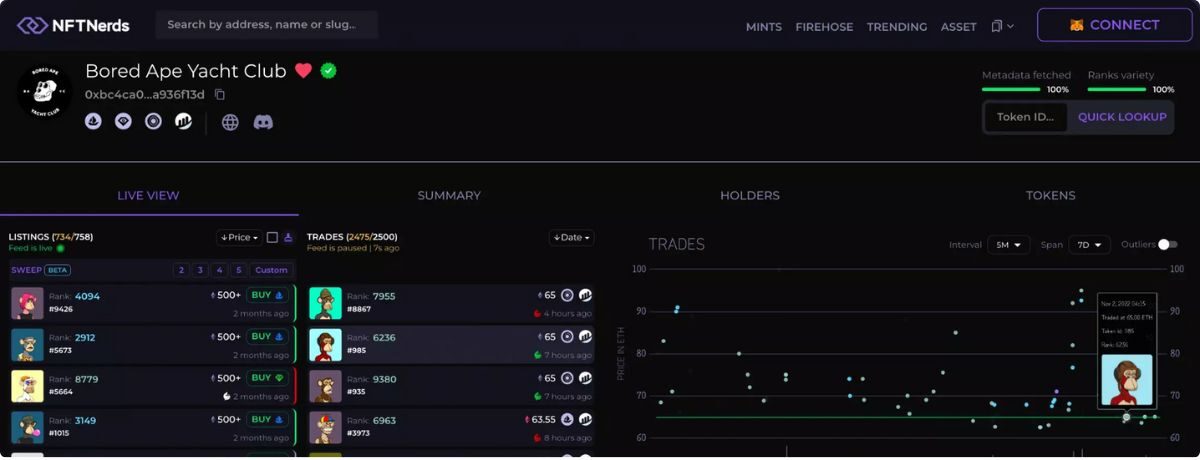Click the OpenSea icon on trade #3973
Image resolution: width=1200 pixels, height=460 pixels.
coord(567,420)
